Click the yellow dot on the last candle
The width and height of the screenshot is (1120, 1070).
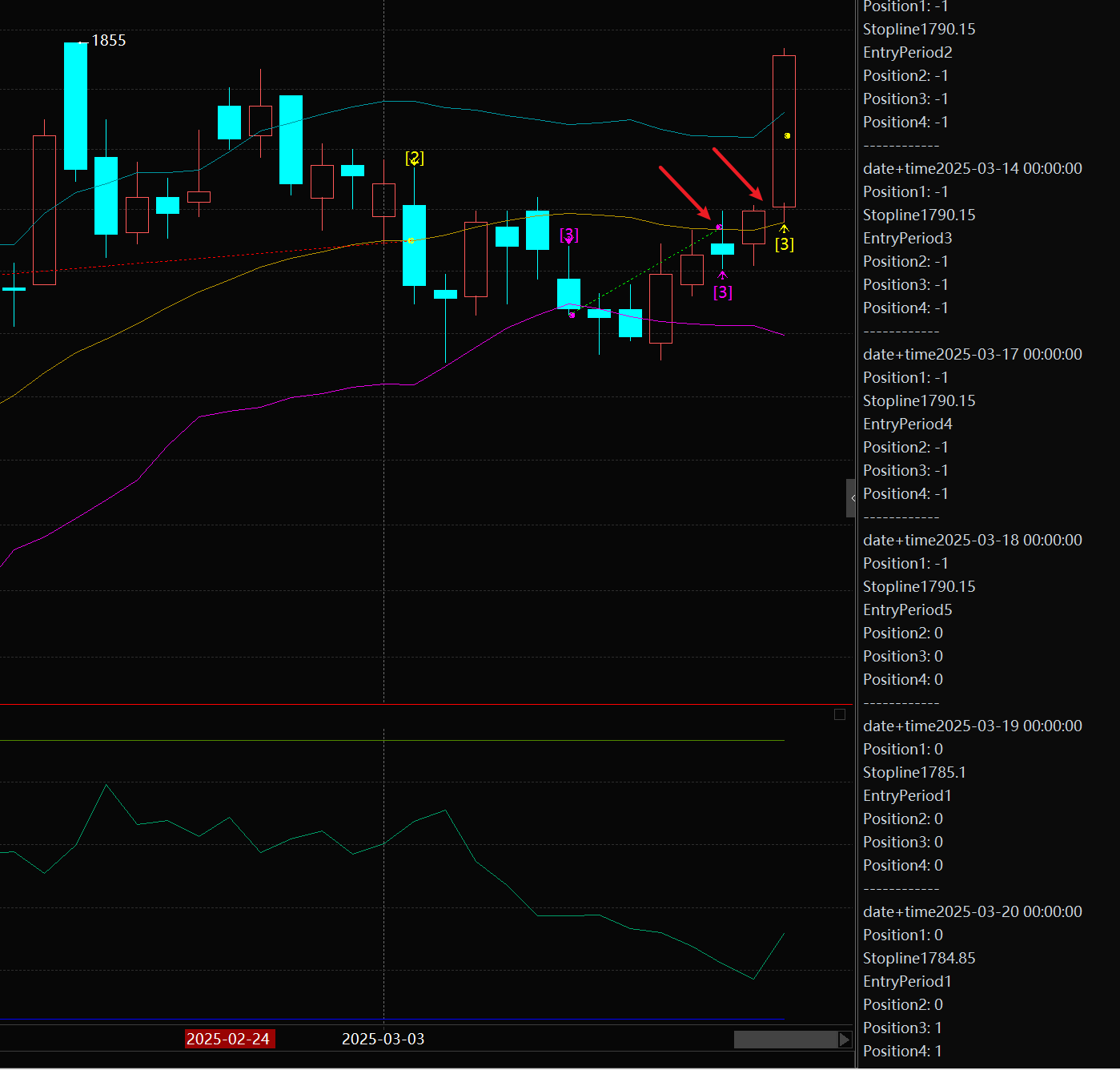pyautogui.click(x=788, y=136)
